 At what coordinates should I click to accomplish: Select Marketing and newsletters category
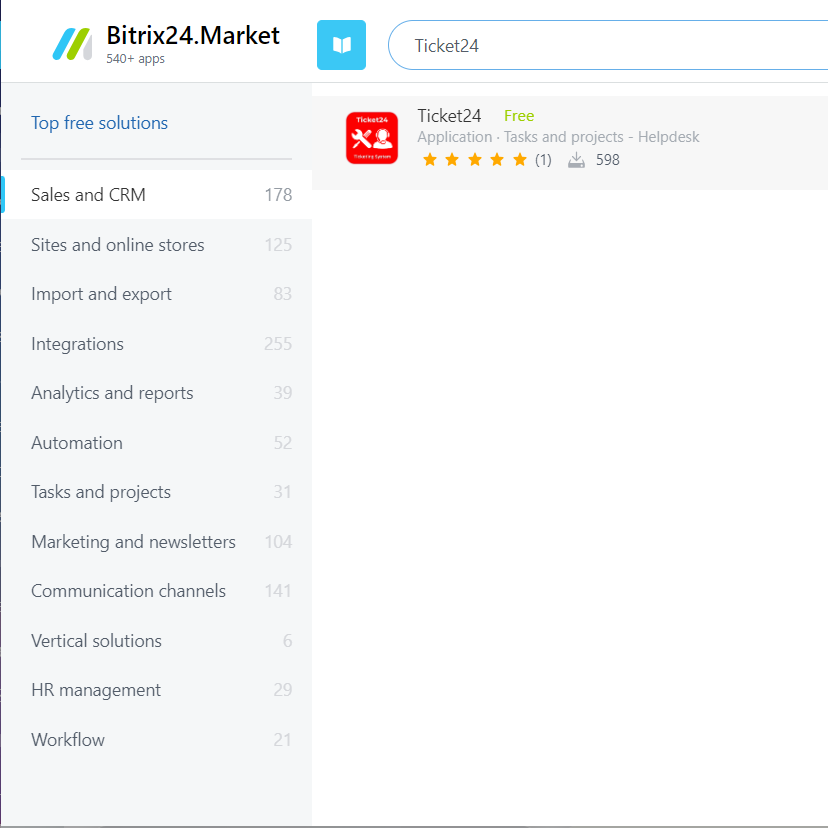133,542
